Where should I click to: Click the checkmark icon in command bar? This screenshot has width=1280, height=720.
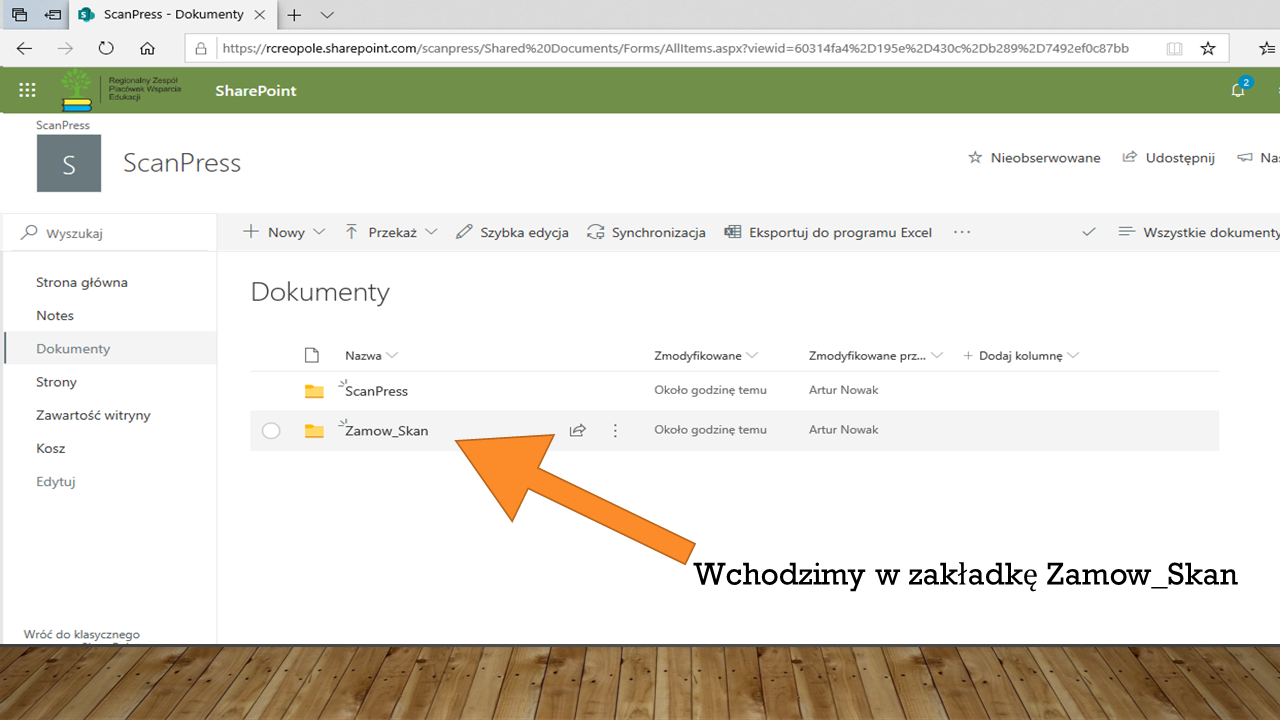[x=1089, y=232]
